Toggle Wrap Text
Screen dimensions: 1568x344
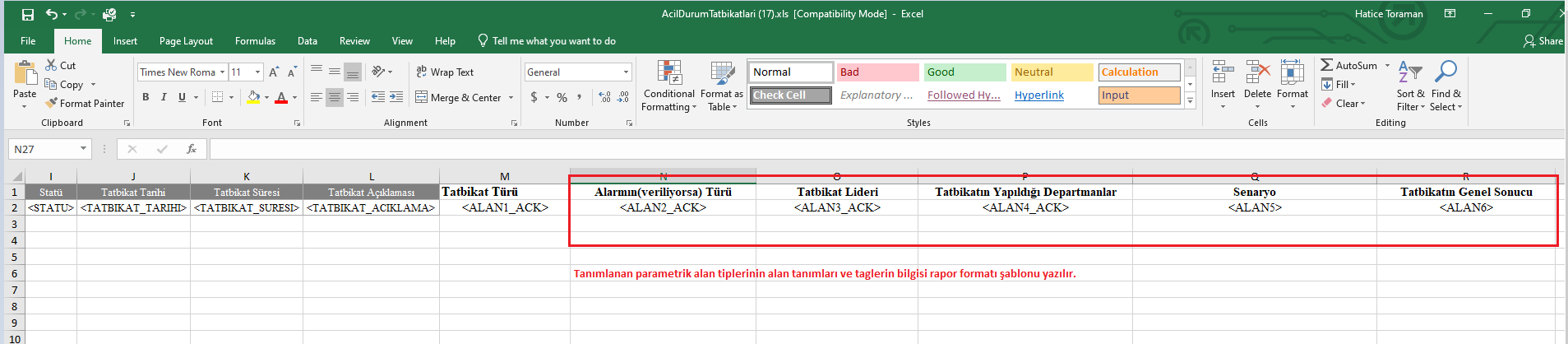[x=445, y=72]
